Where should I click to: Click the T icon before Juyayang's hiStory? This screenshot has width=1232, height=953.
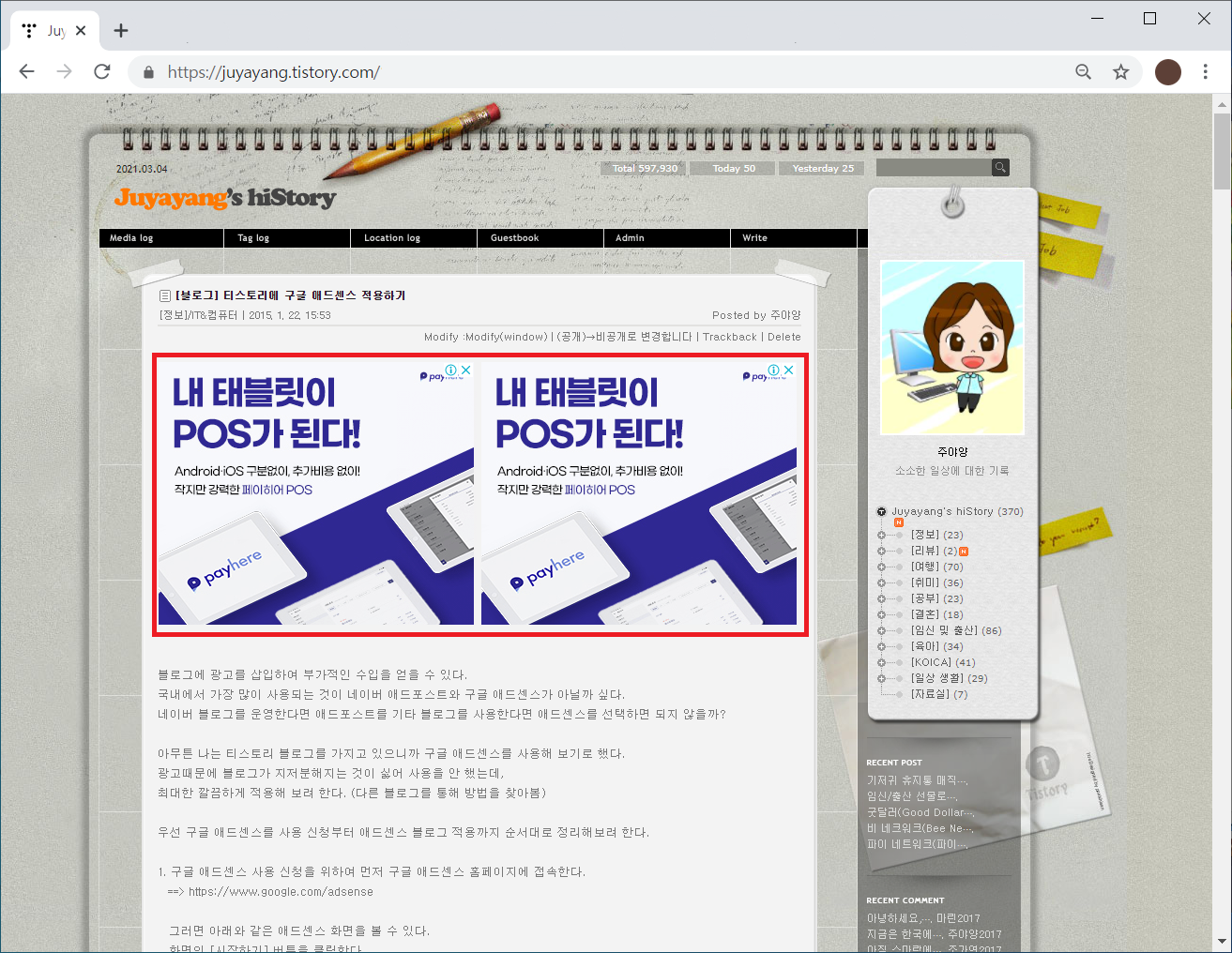(x=881, y=512)
